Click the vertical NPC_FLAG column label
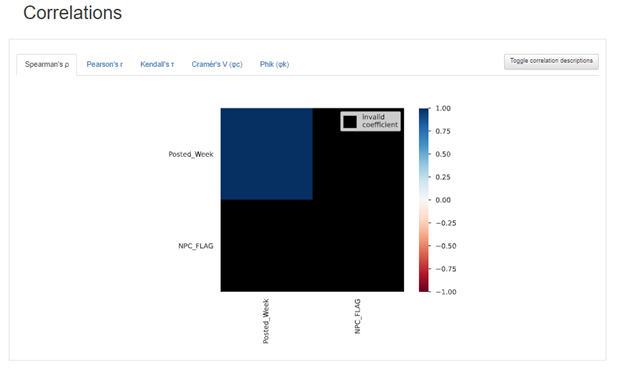 357,316
